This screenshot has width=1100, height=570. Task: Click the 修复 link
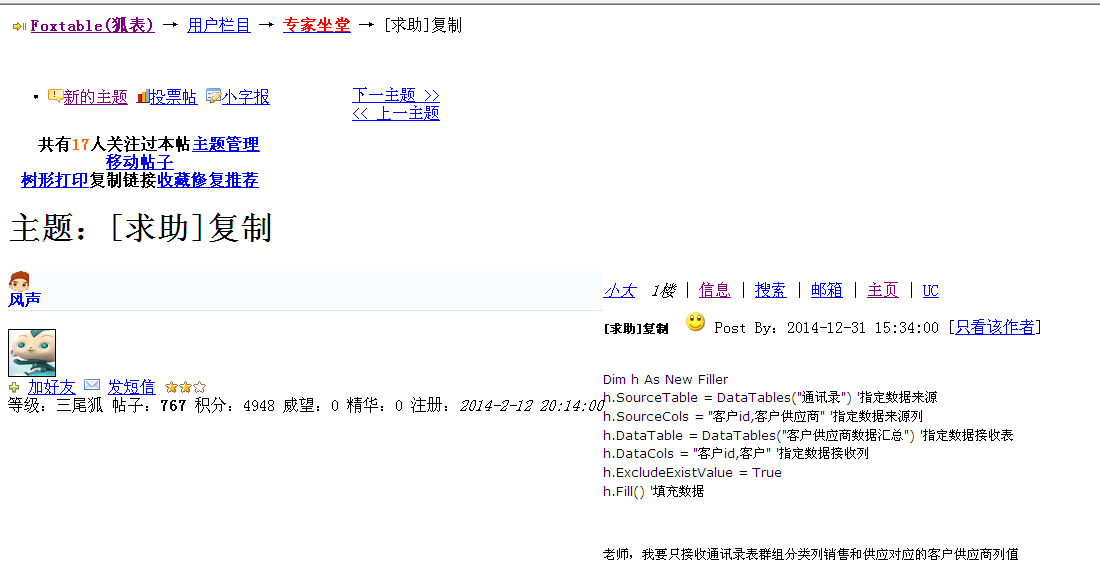pyautogui.click(x=208, y=180)
